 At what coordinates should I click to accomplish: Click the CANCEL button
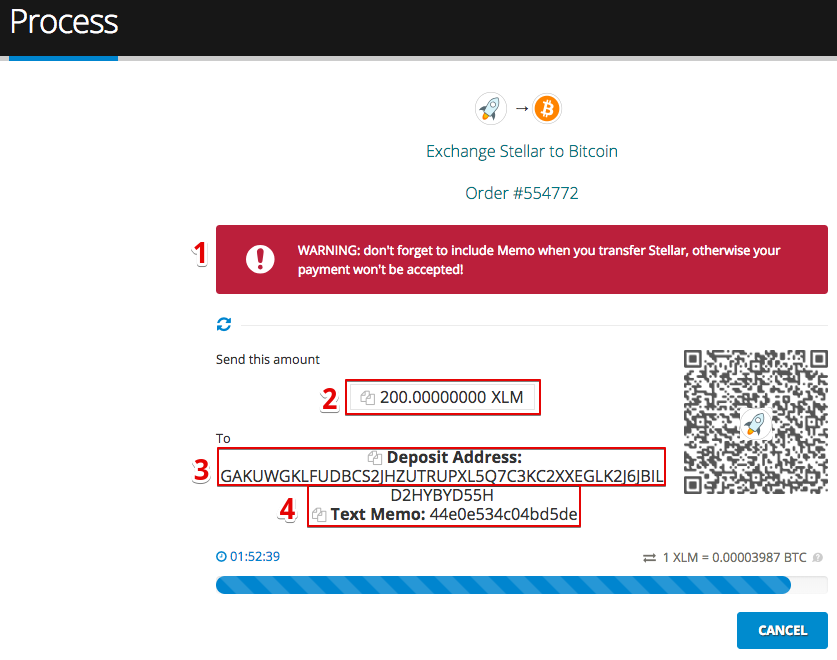(x=782, y=630)
